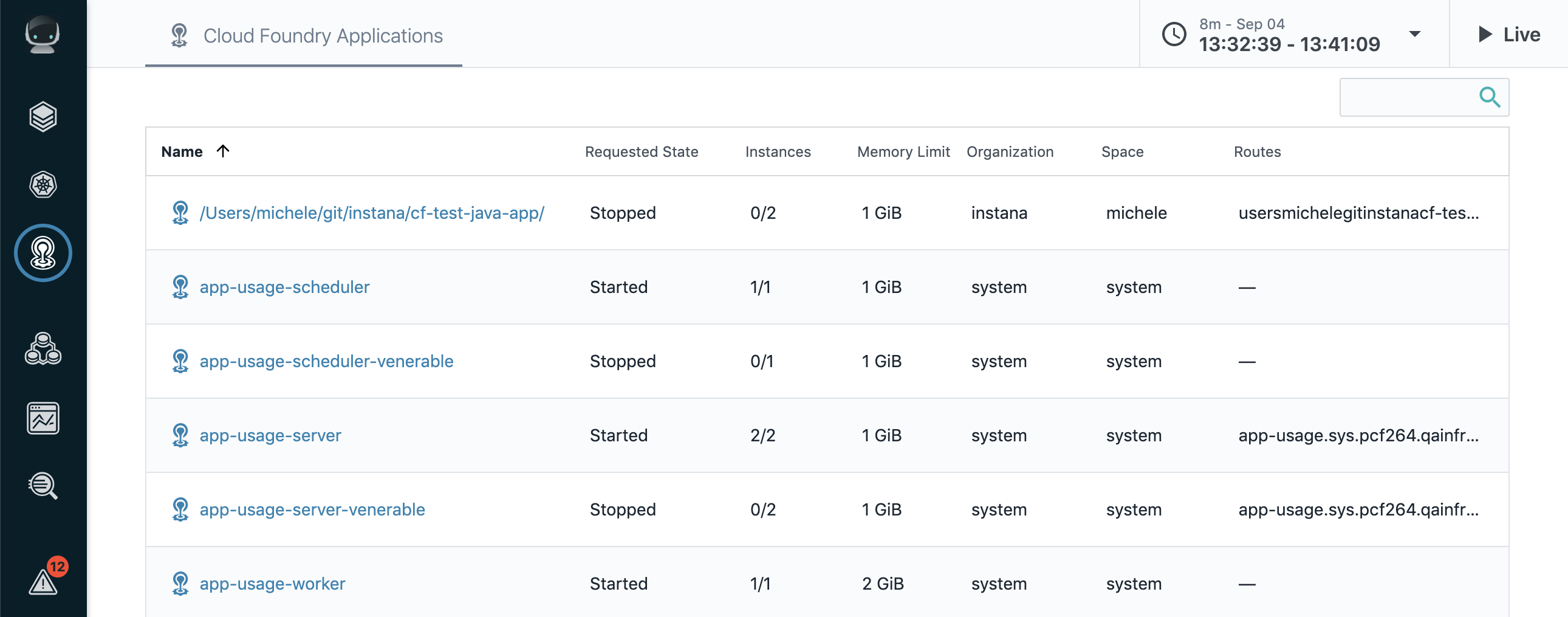This screenshot has width=1568, height=617.
Task: Click the 2 GiB memory limit value
Action: (883, 584)
